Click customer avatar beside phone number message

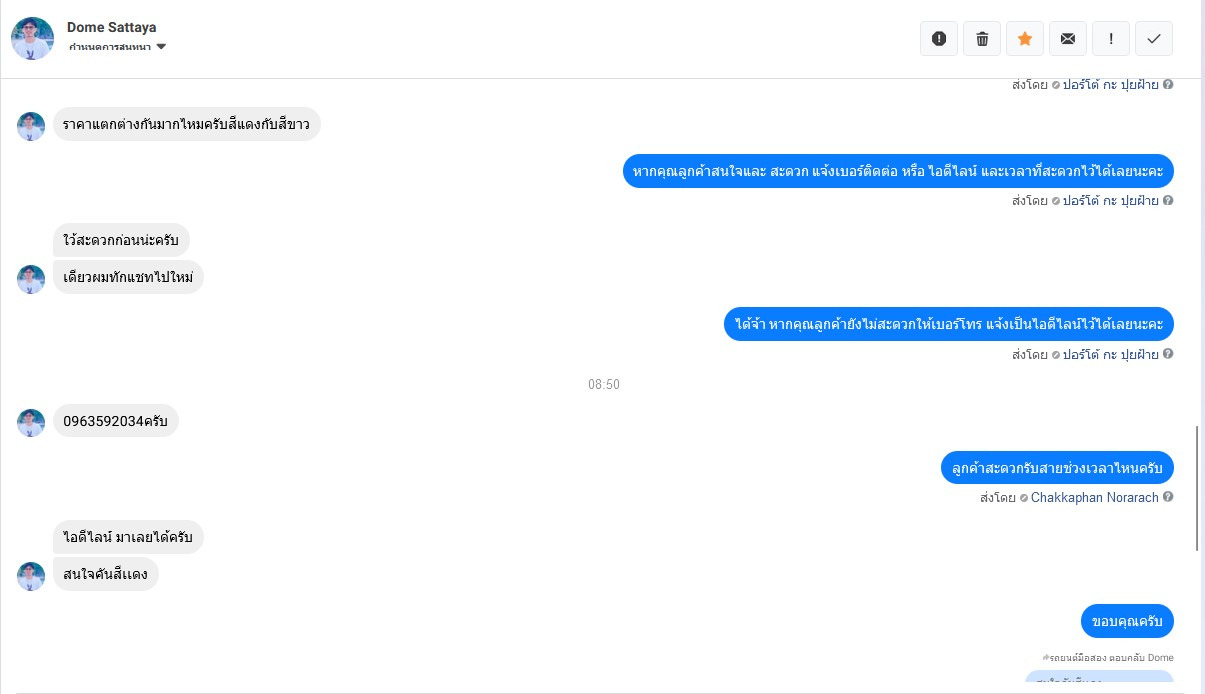31,423
